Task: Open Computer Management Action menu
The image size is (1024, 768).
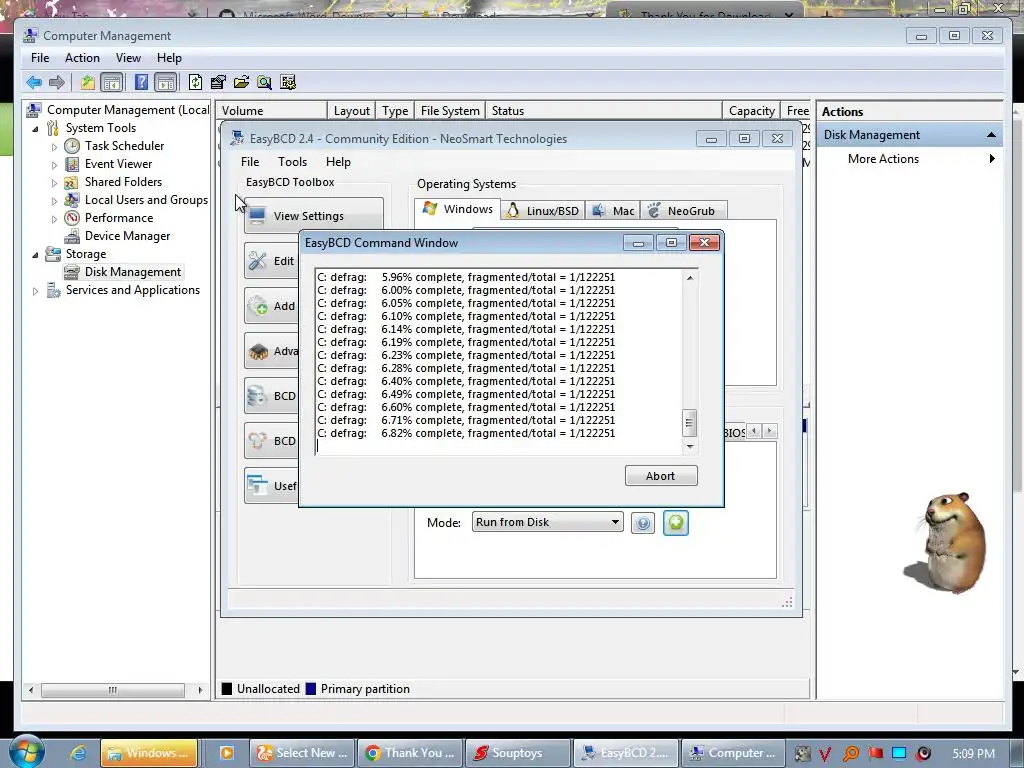Action: click(x=82, y=58)
